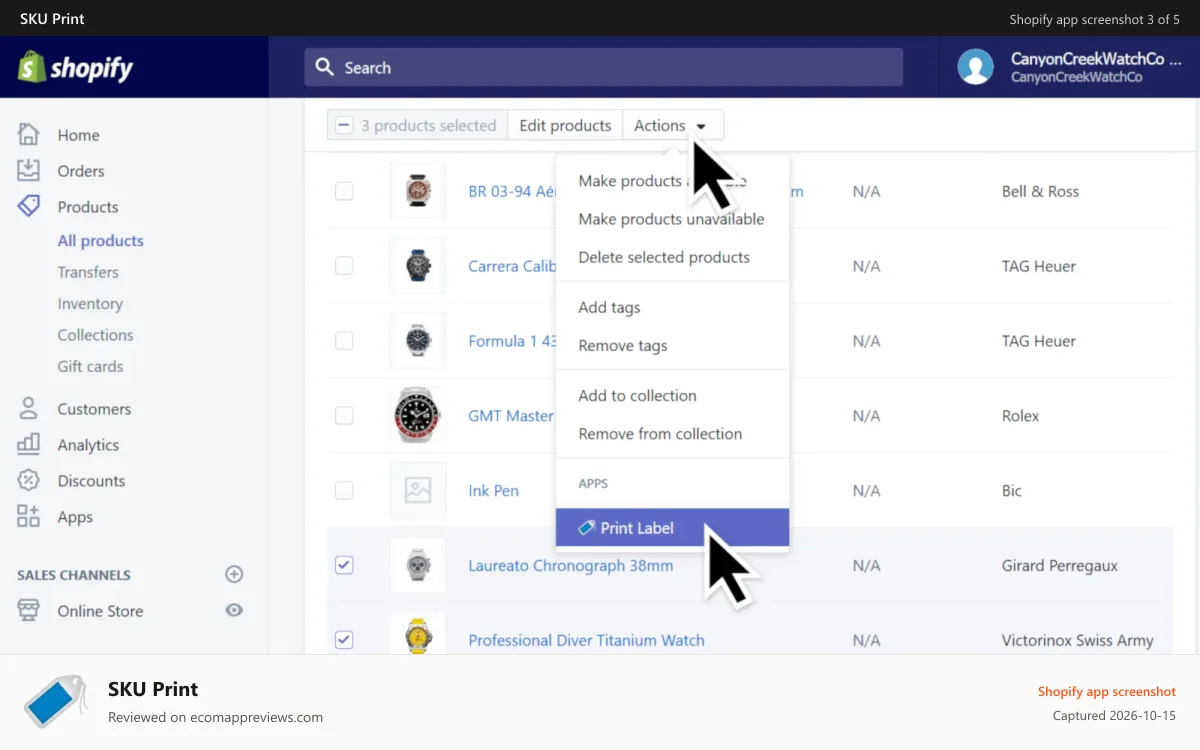
Task: Click the Products tag icon
Action: (29, 207)
